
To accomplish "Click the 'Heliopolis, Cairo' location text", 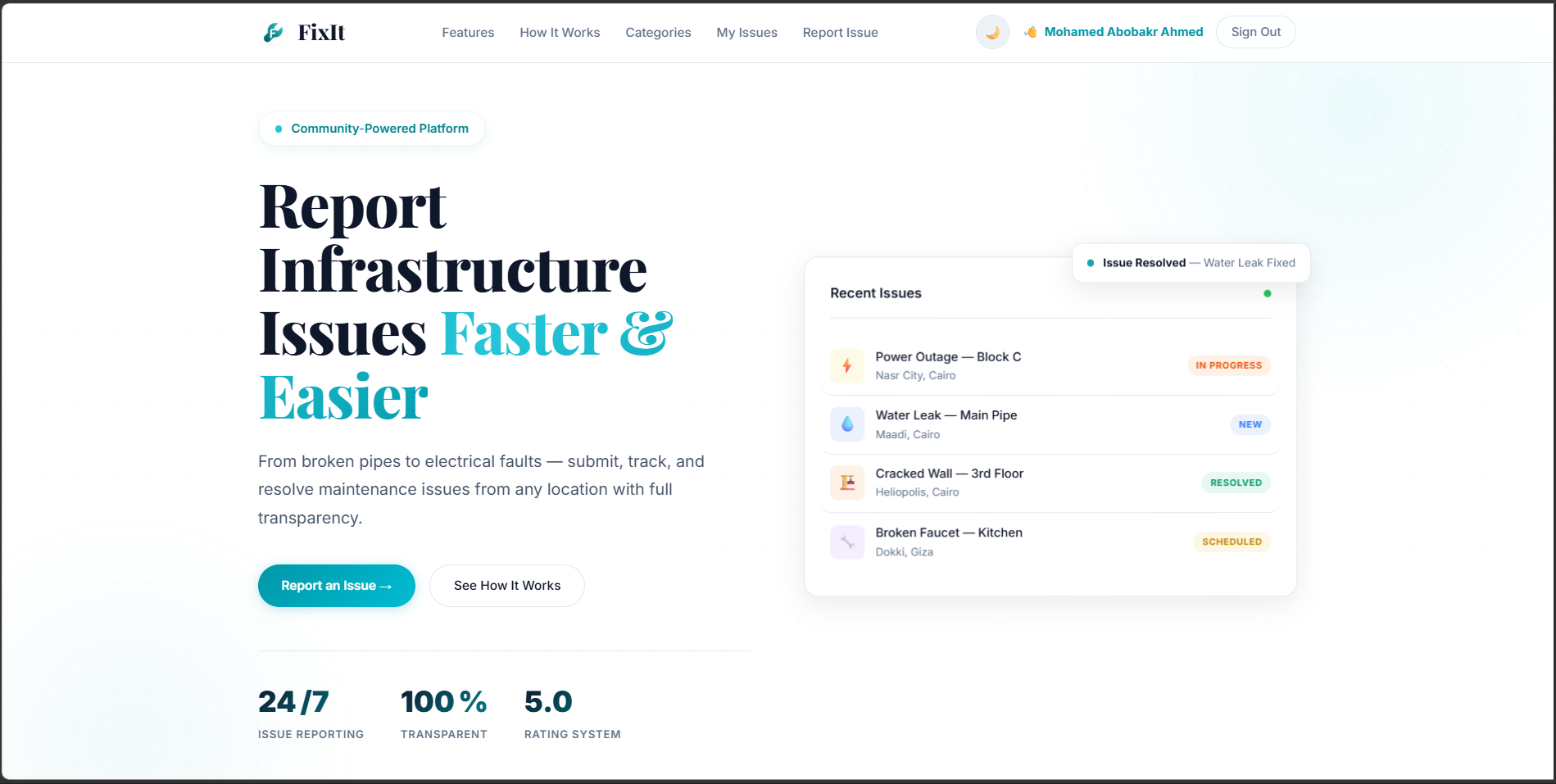I will 917,492.
